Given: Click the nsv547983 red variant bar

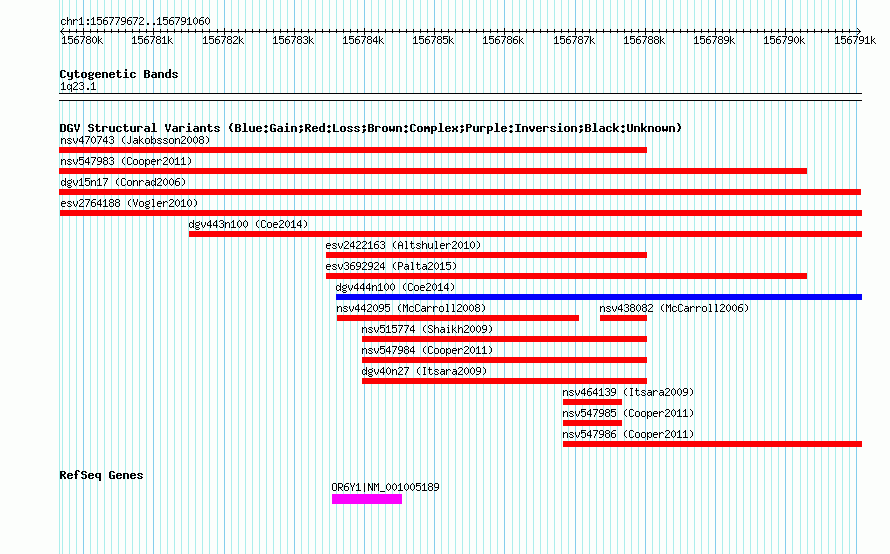Looking at the screenshot, I should pyautogui.click(x=433, y=171).
